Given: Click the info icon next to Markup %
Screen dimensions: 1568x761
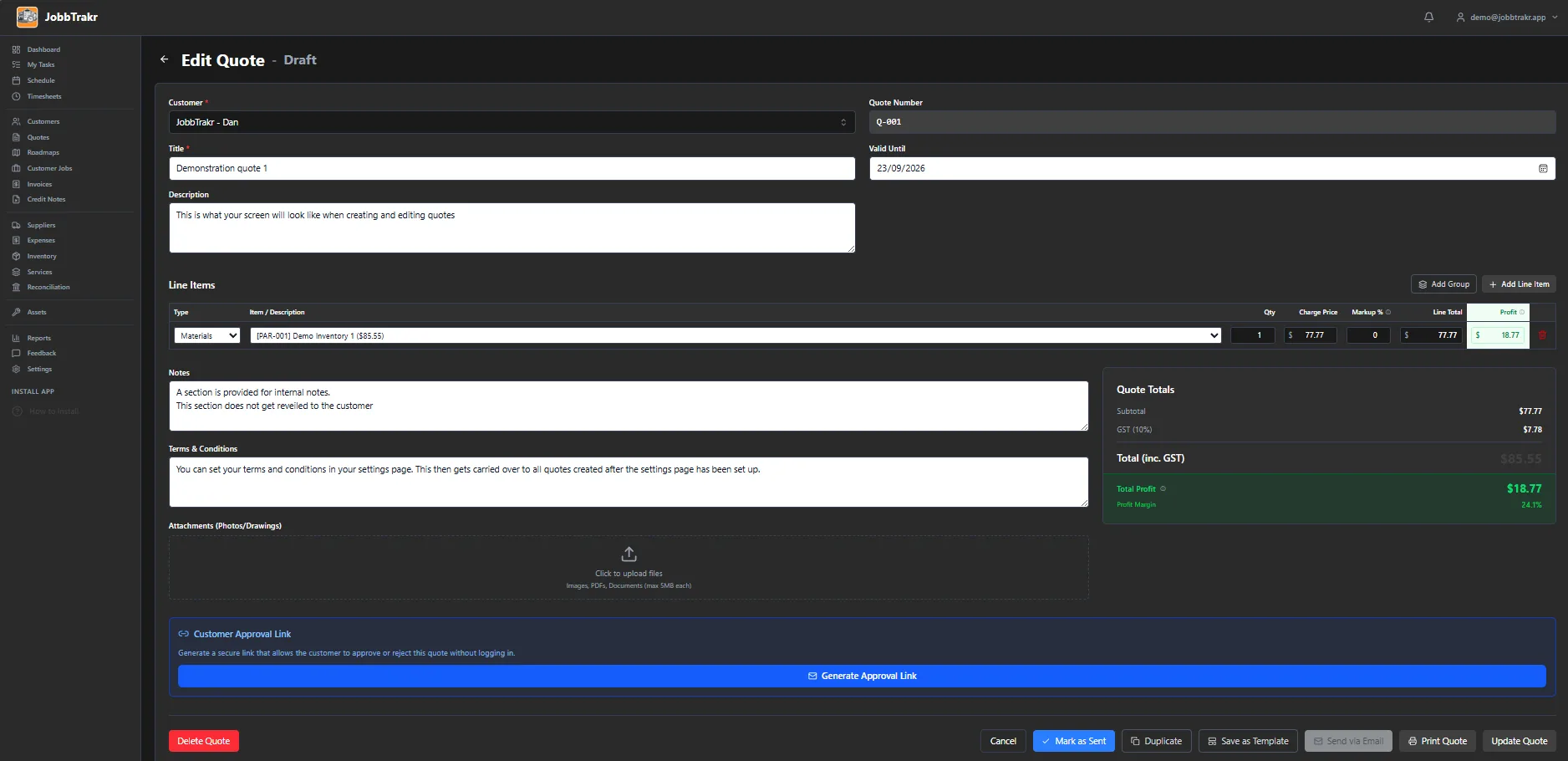Looking at the screenshot, I should click(x=1388, y=312).
